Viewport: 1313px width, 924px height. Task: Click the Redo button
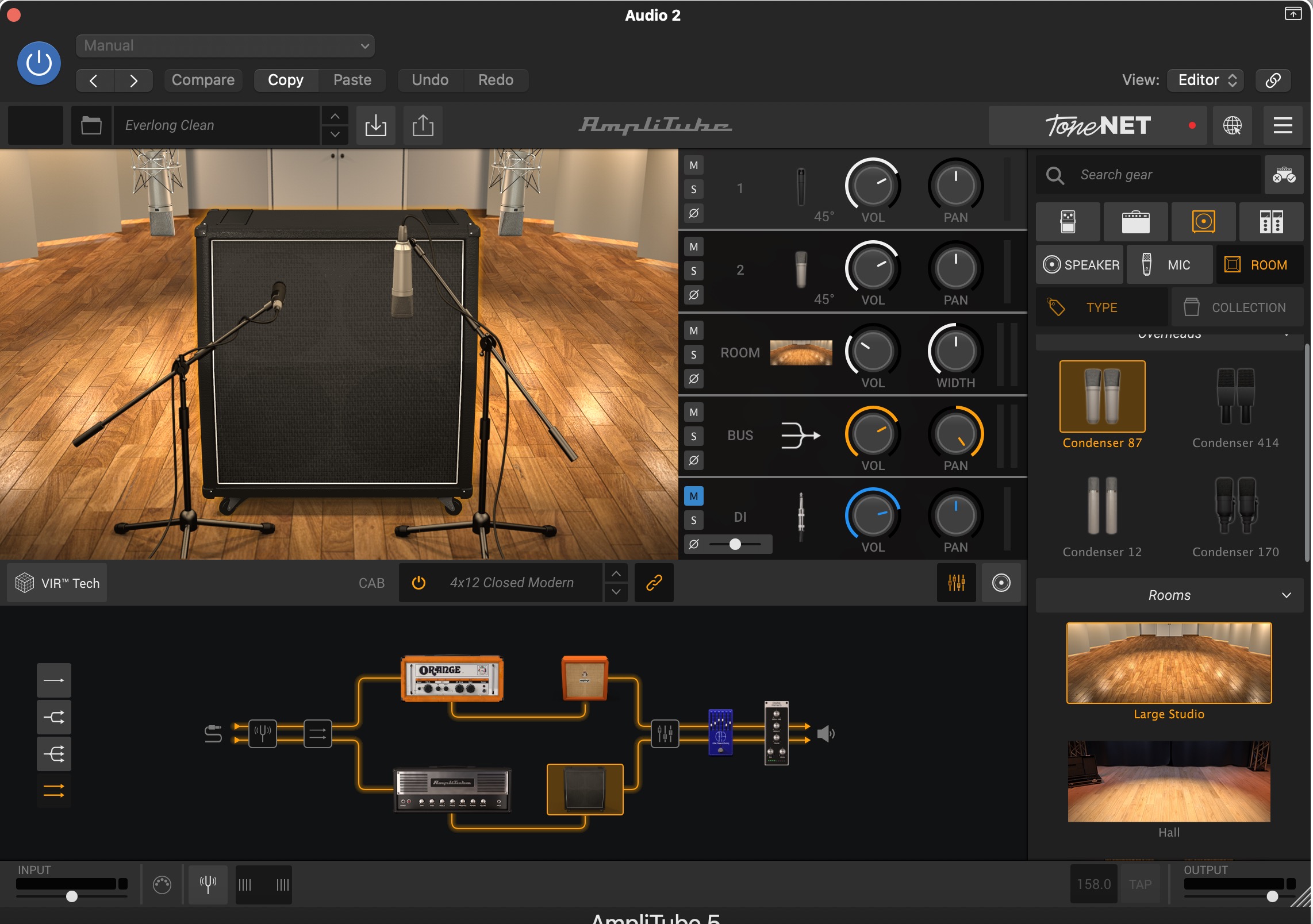[x=496, y=80]
